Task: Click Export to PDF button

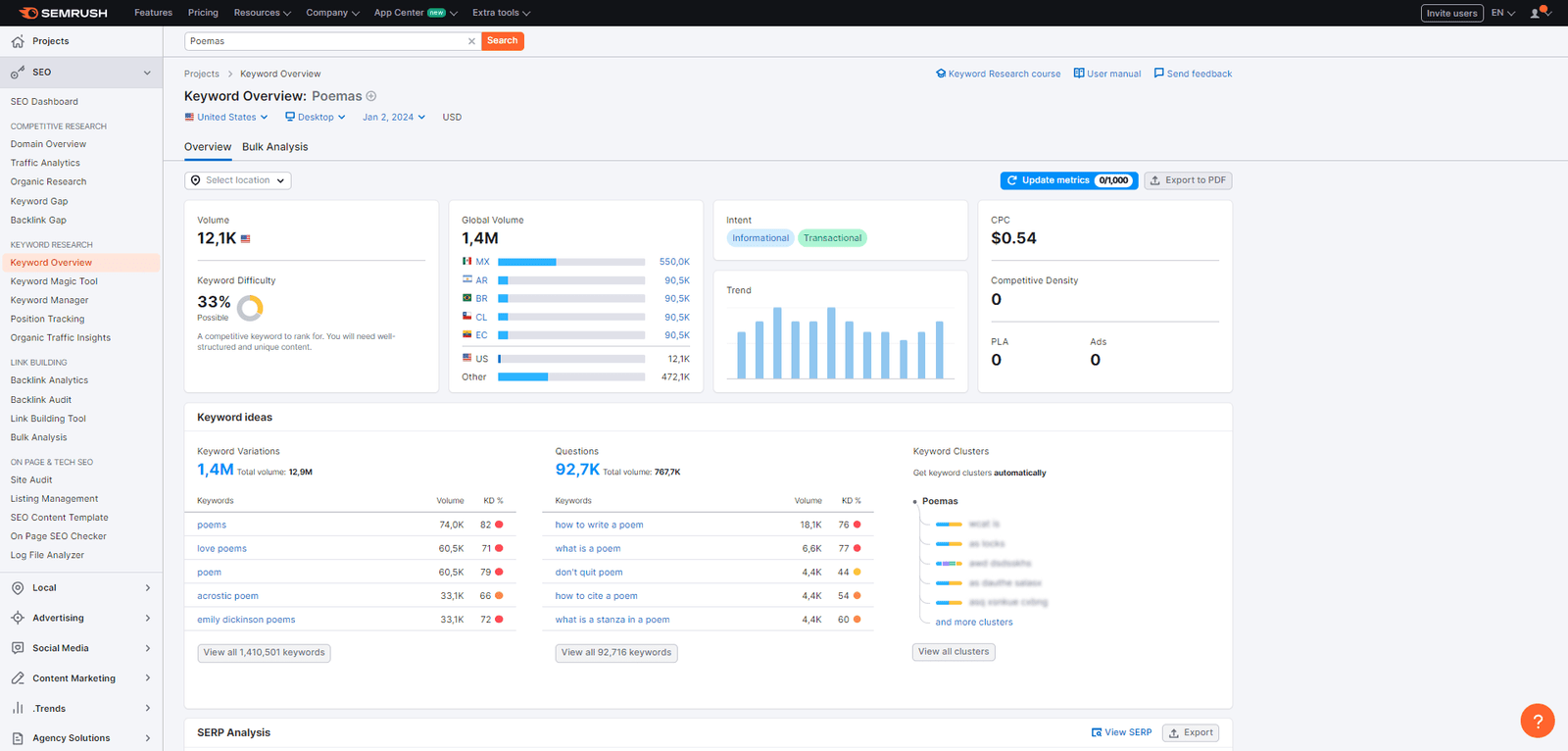Action: pos(1188,180)
